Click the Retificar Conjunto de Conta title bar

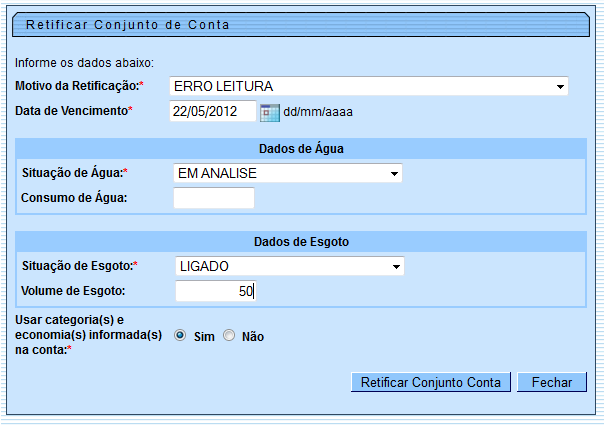(126, 23)
